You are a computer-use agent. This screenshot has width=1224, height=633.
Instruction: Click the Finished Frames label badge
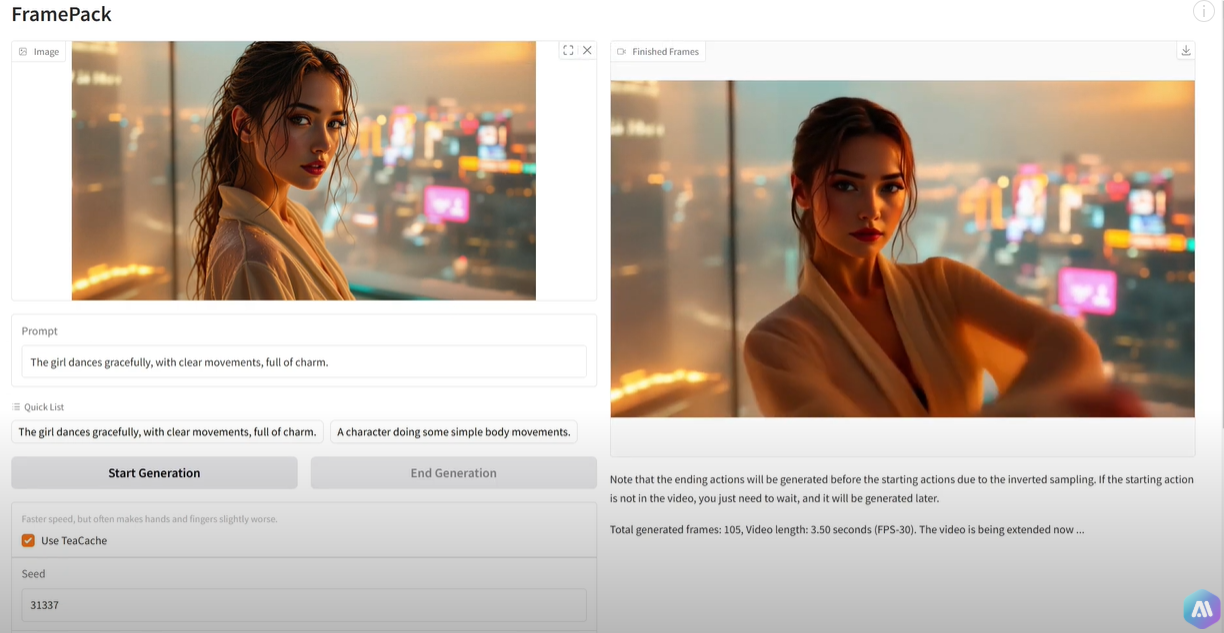coord(658,51)
